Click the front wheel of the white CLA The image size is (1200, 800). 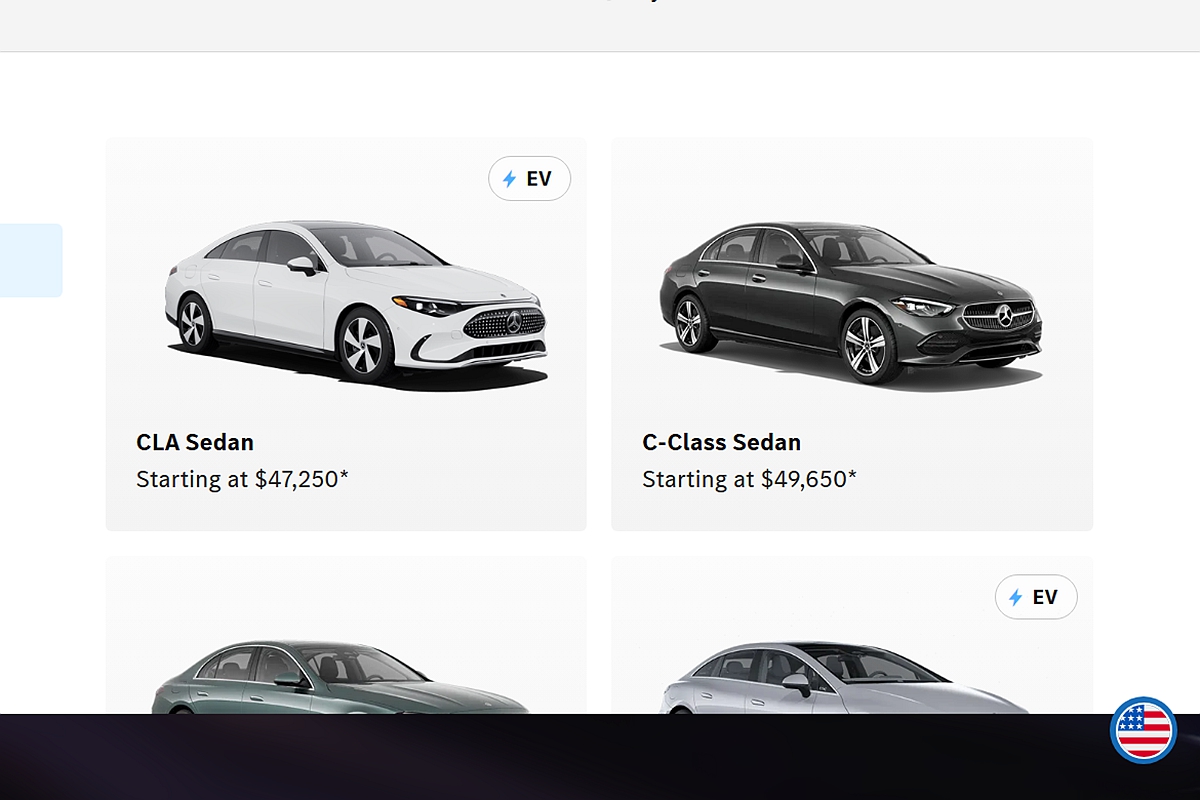(366, 345)
